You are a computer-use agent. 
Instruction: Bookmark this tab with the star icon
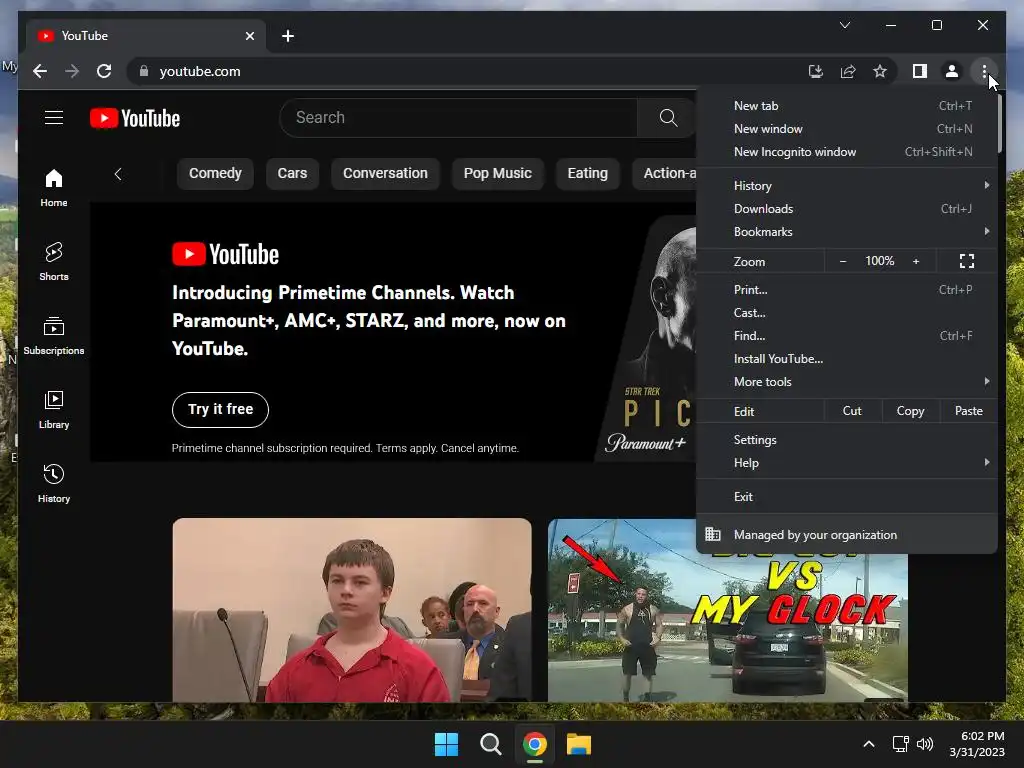tap(880, 71)
